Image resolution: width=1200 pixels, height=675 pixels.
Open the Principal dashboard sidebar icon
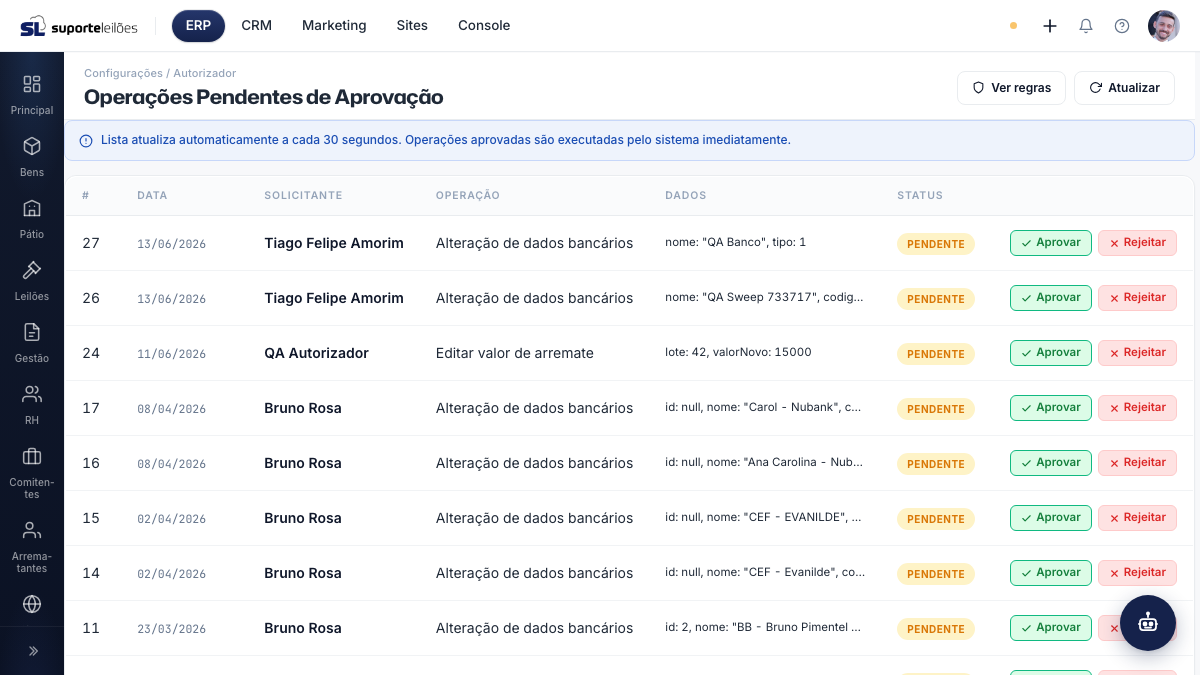click(x=32, y=84)
